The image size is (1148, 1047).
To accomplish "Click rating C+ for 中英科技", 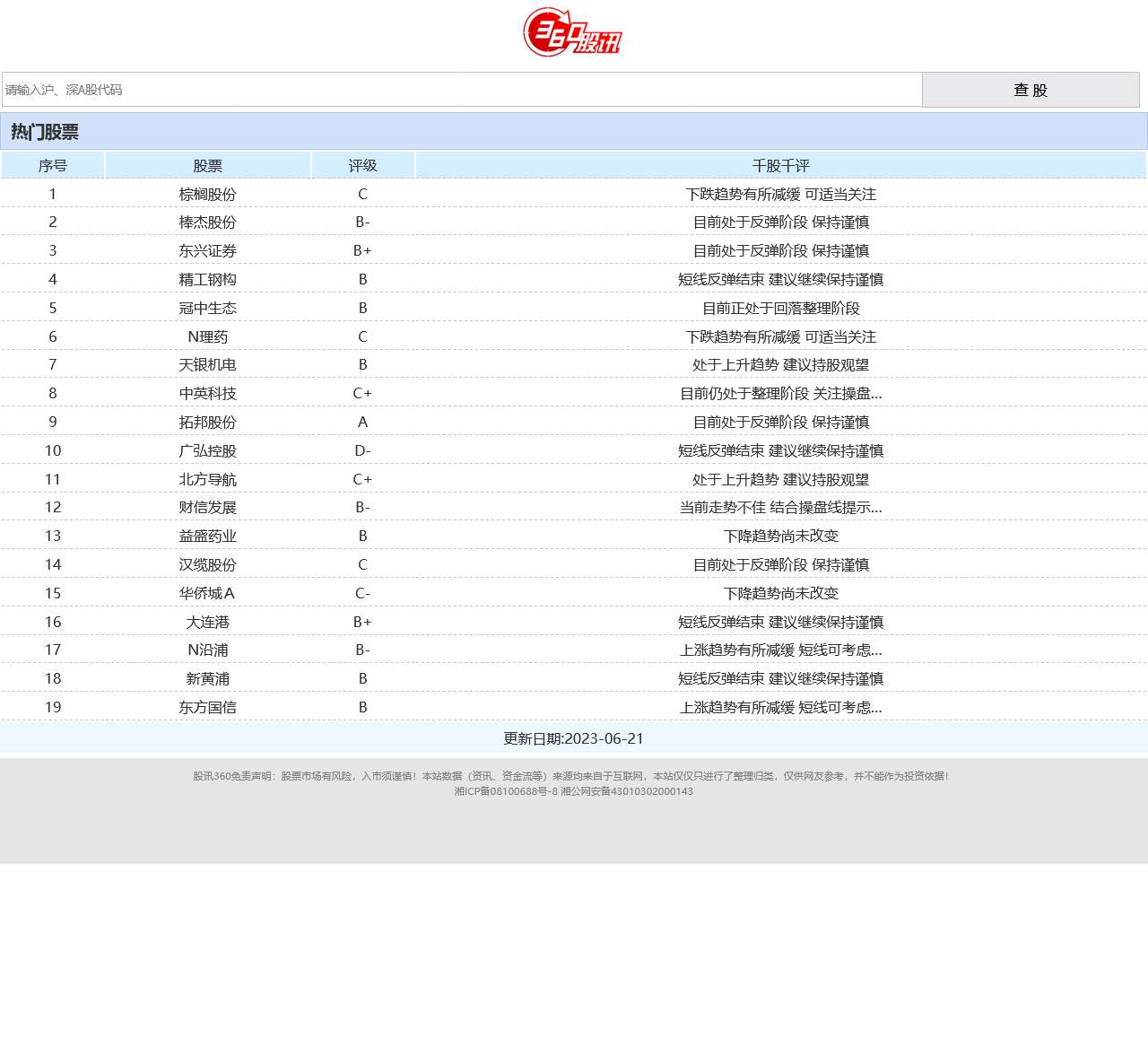I will (362, 393).
